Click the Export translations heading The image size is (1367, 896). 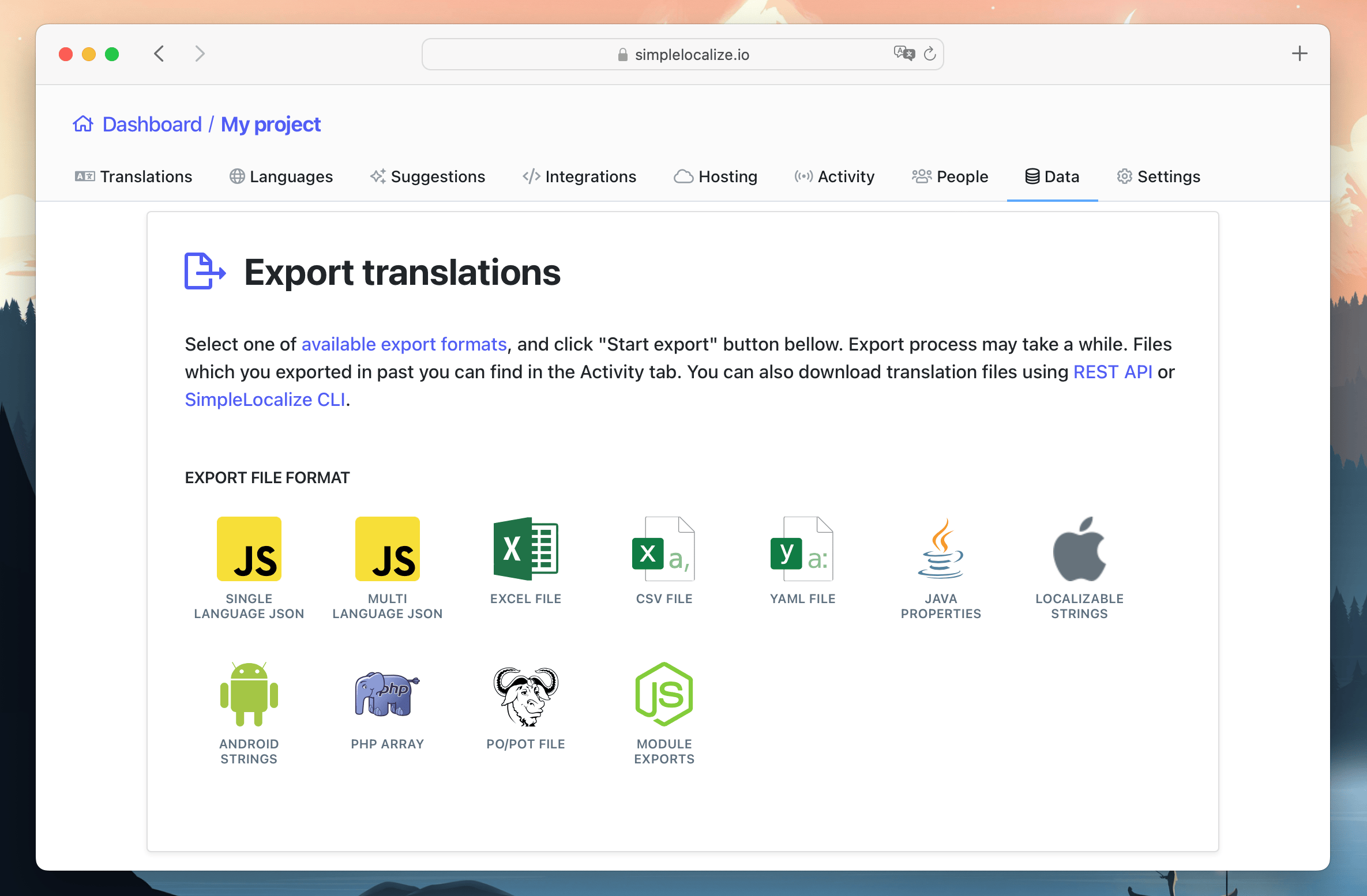coord(402,272)
